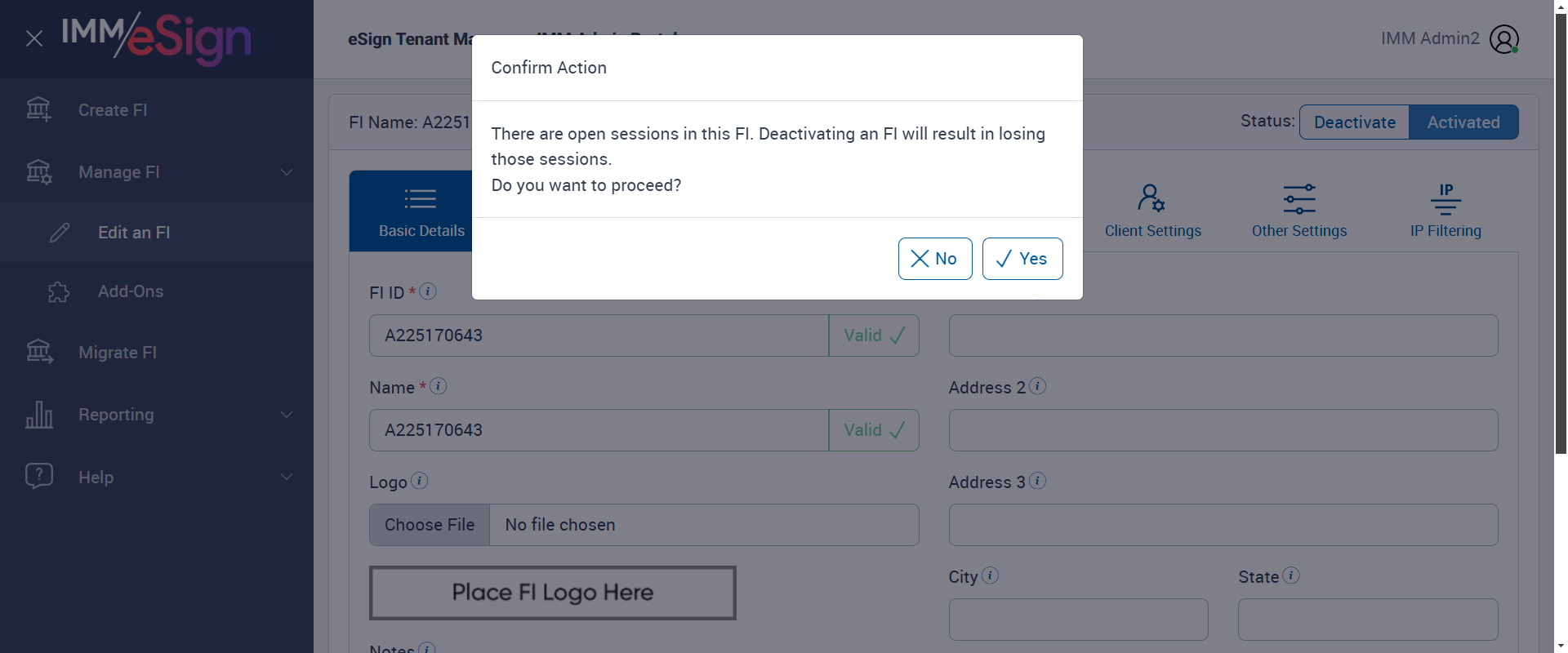Image resolution: width=1568 pixels, height=653 pixels.
Task: Click the Logo field info icon
Action: click(x=419, y=481)
